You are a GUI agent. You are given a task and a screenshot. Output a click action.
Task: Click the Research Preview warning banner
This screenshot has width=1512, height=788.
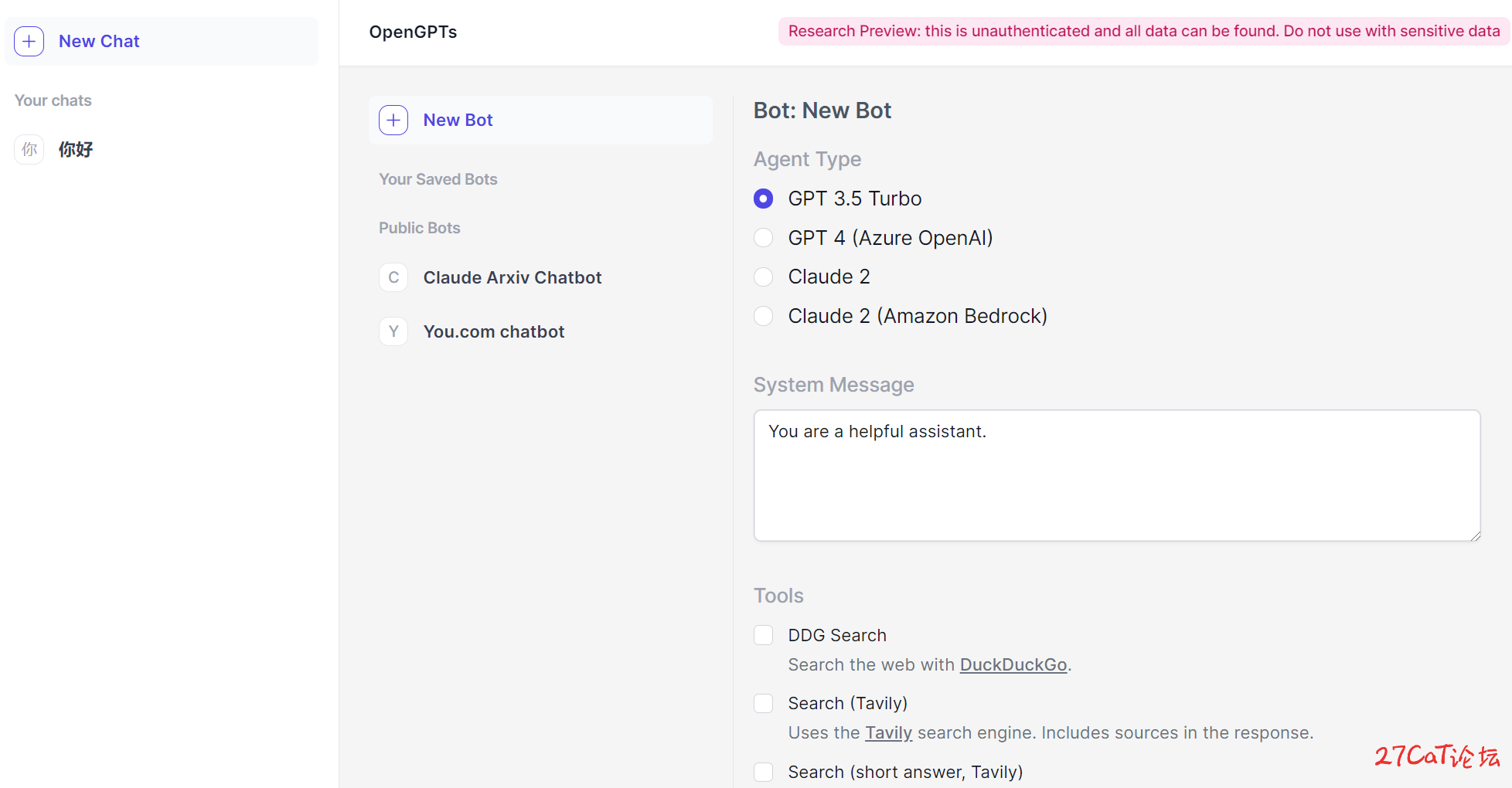tap(1143, 31)
